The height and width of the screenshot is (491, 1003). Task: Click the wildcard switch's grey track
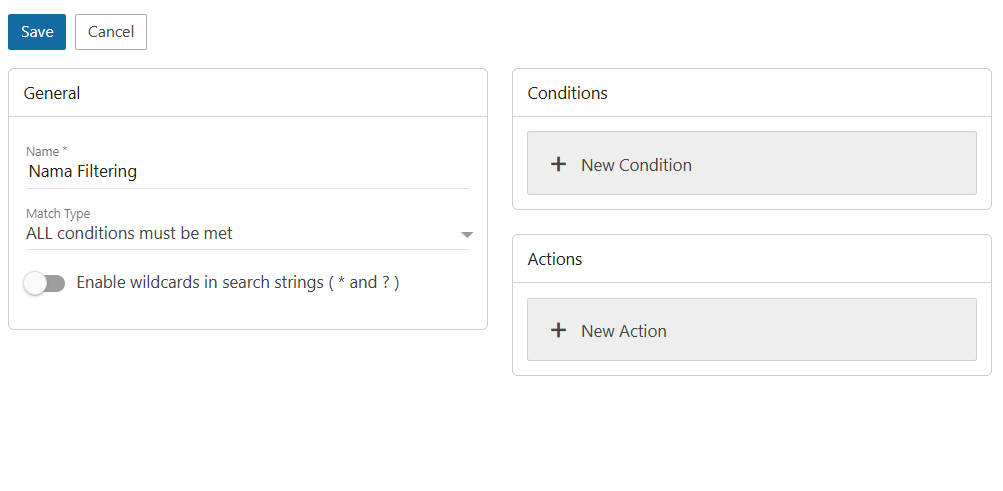coord(55,284)
